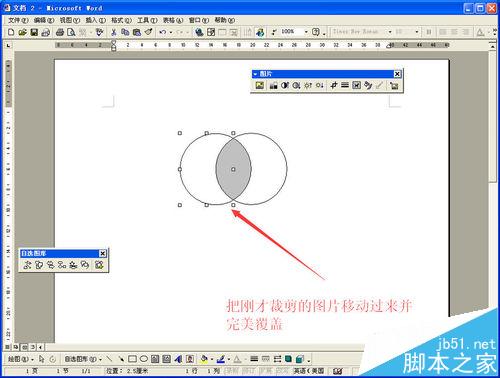Viewport: 500px width, 378px height.
Task: Close the AutoShapes floating toolbar
Action: 103,254
